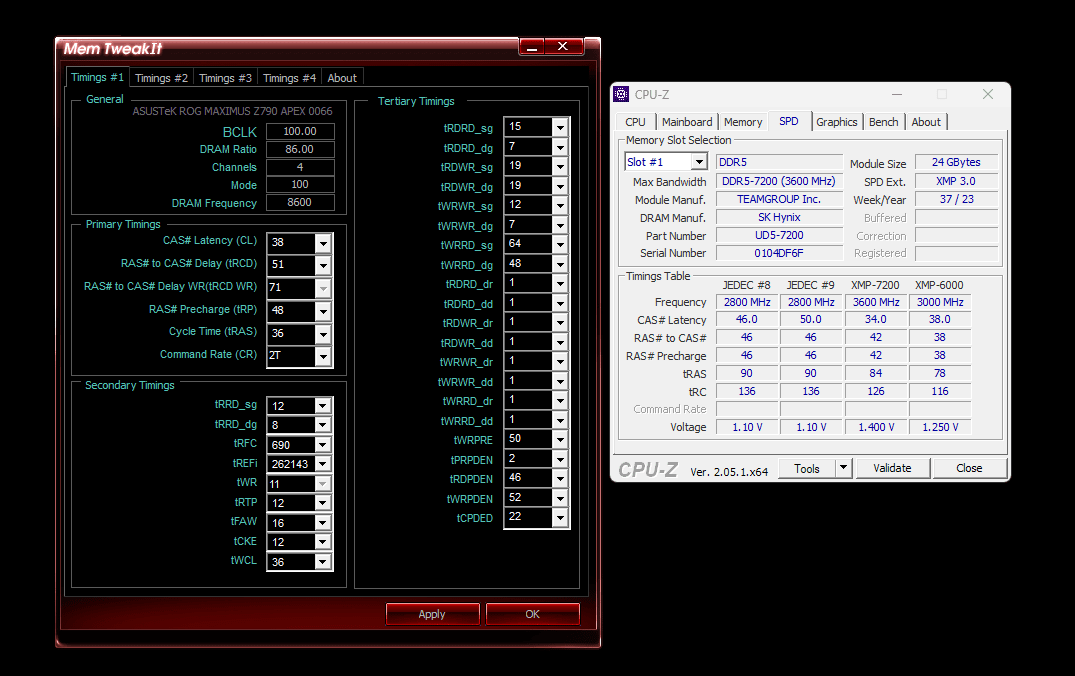Expand the Tools dropdown arrow in CPU-Z
1075x676 pixels.
(843, 468)
